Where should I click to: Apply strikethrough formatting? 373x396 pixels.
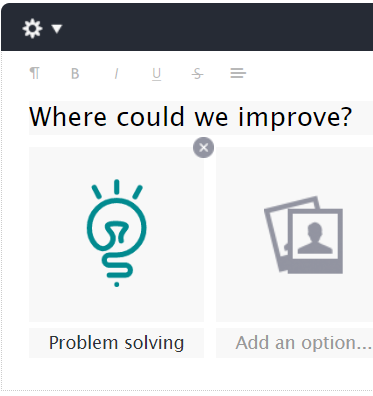(197, 73)
